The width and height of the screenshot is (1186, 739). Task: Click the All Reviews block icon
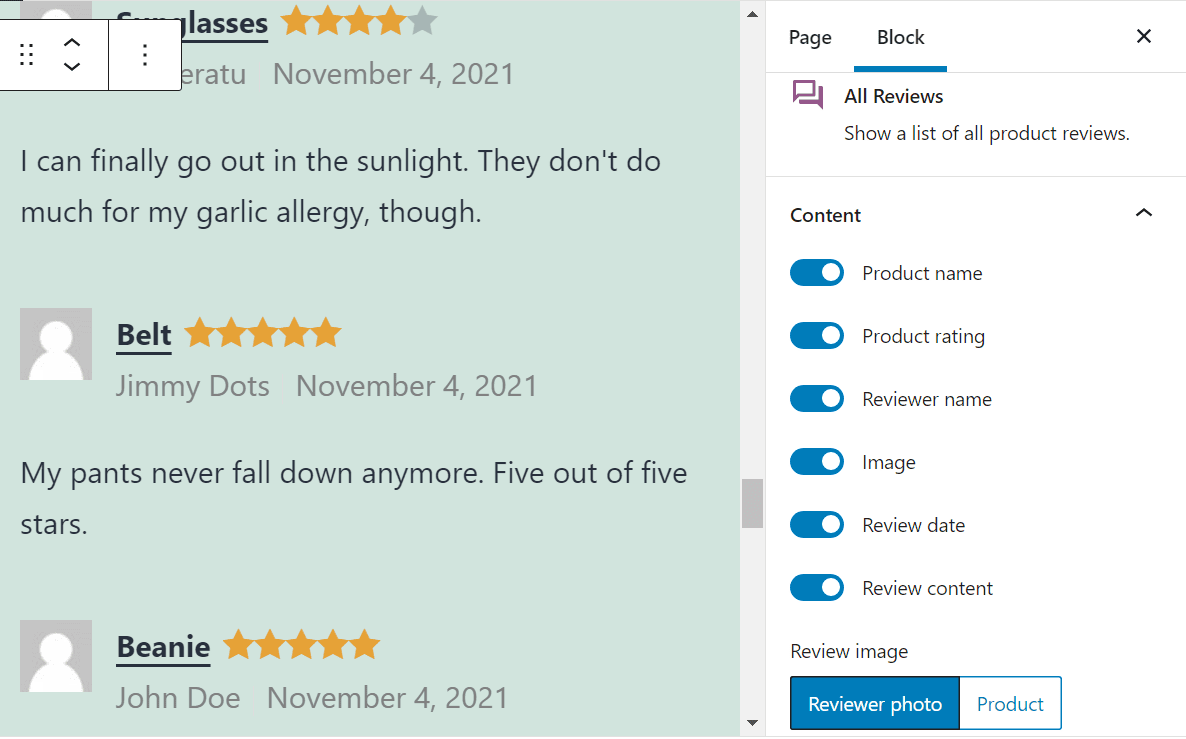[808, 96]
